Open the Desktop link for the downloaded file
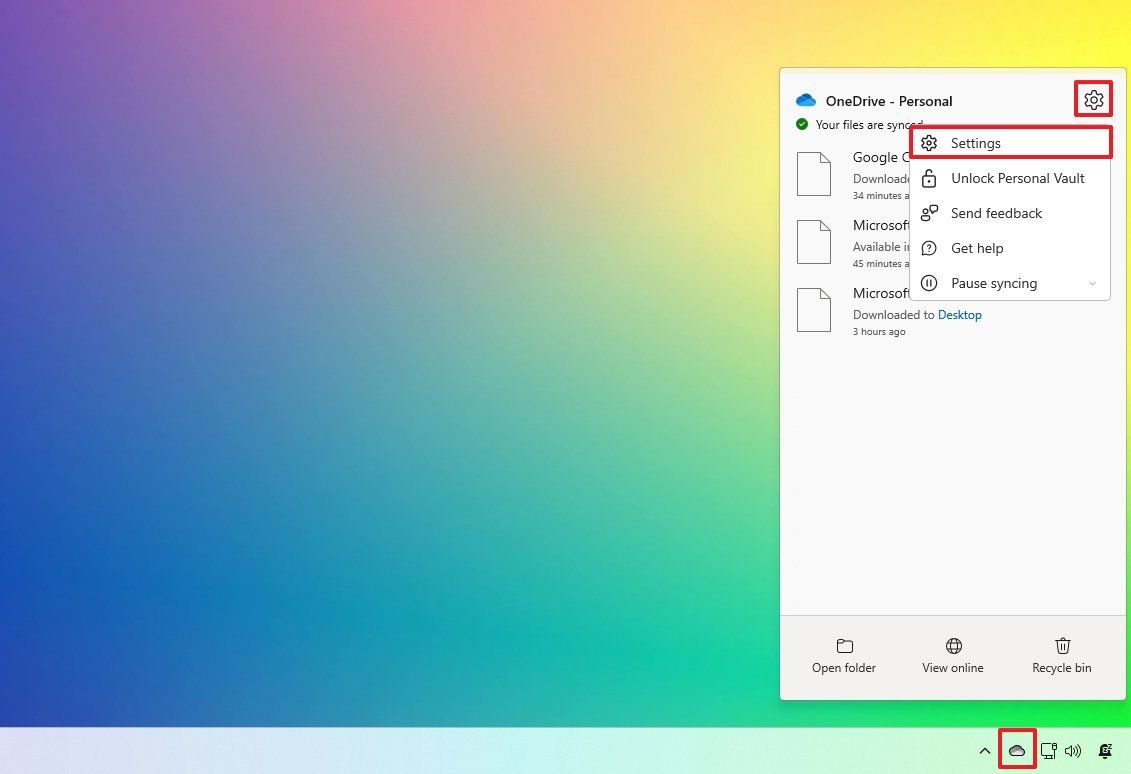Viewport: 1131px width, 774px height. pos(959,314)
